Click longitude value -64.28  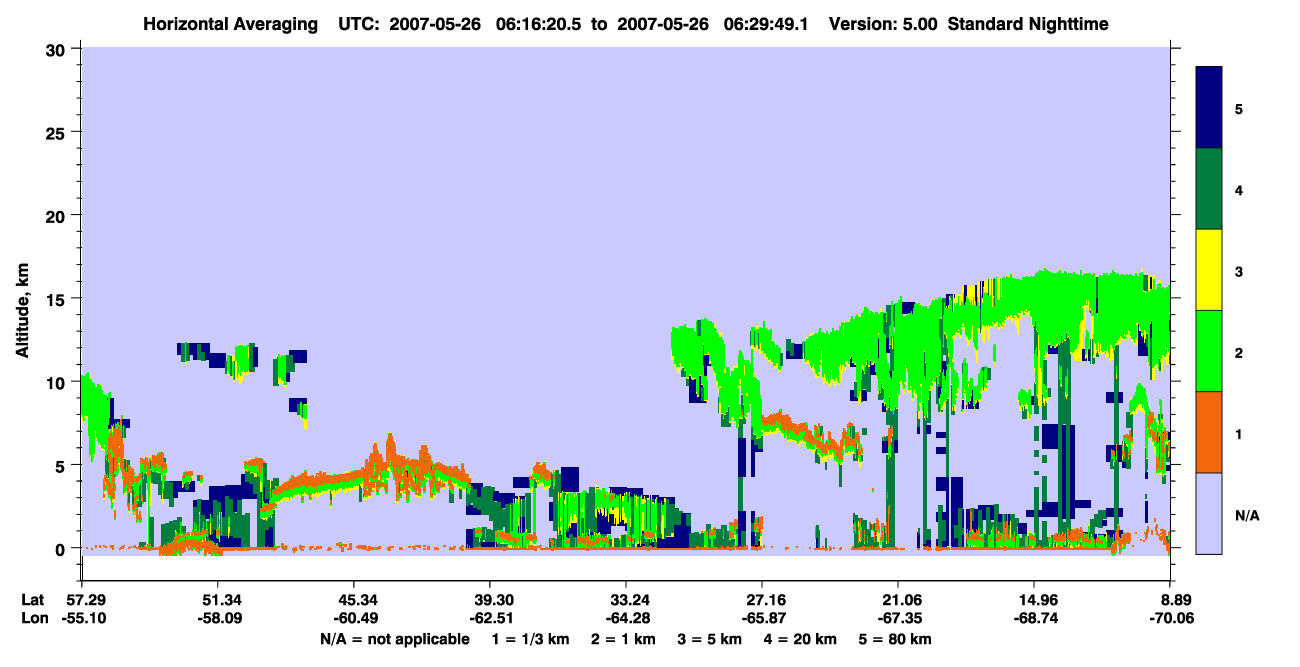point(626,618)
